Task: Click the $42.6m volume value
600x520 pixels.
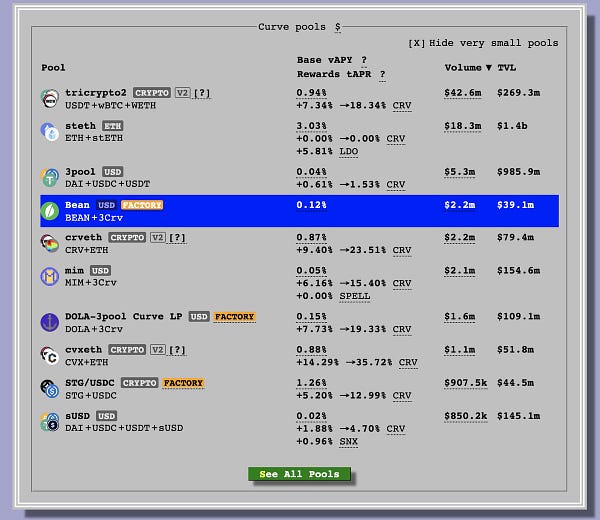Action: coord(463,93)
